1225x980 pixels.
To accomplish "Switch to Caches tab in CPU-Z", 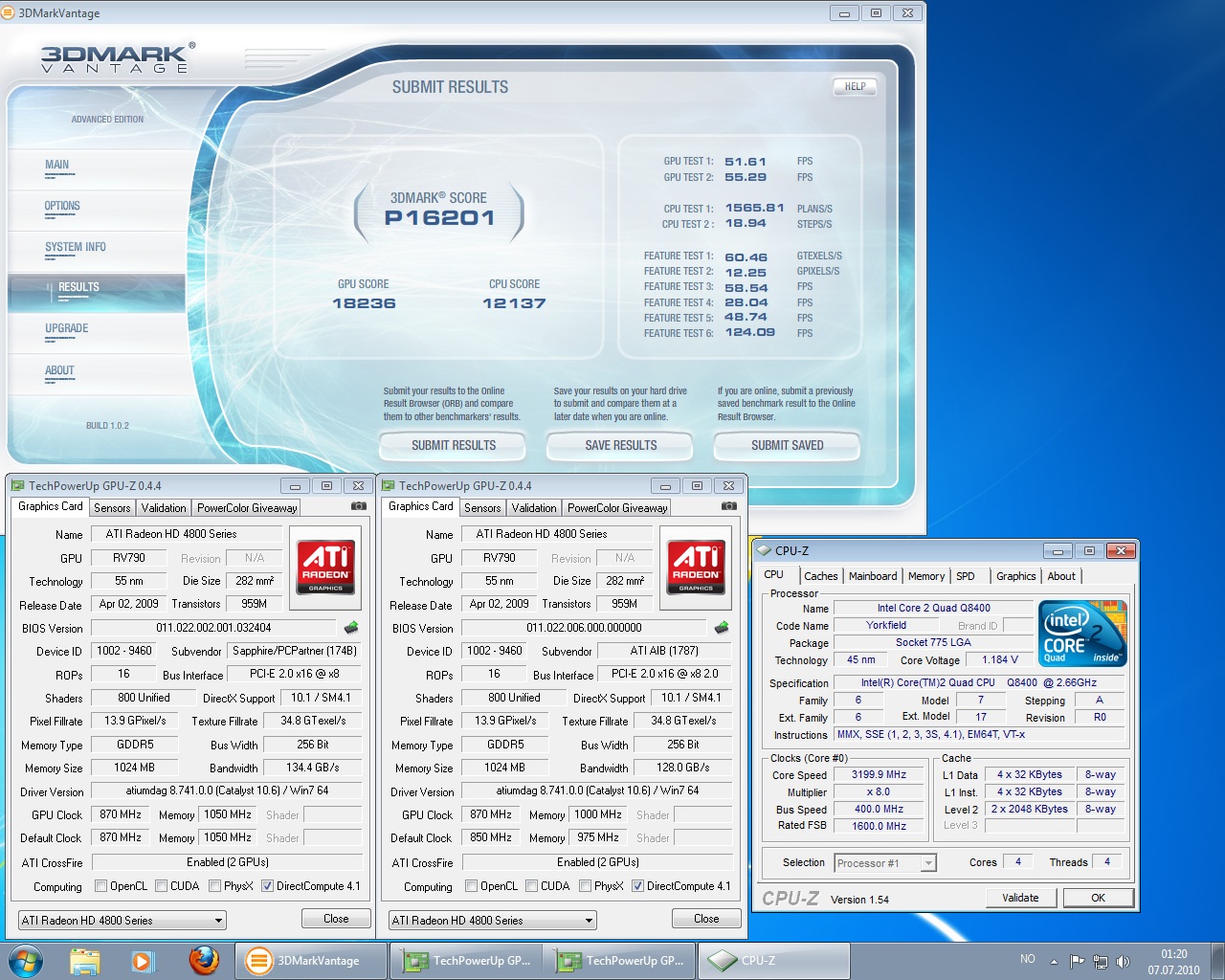I will click(821, 576).
